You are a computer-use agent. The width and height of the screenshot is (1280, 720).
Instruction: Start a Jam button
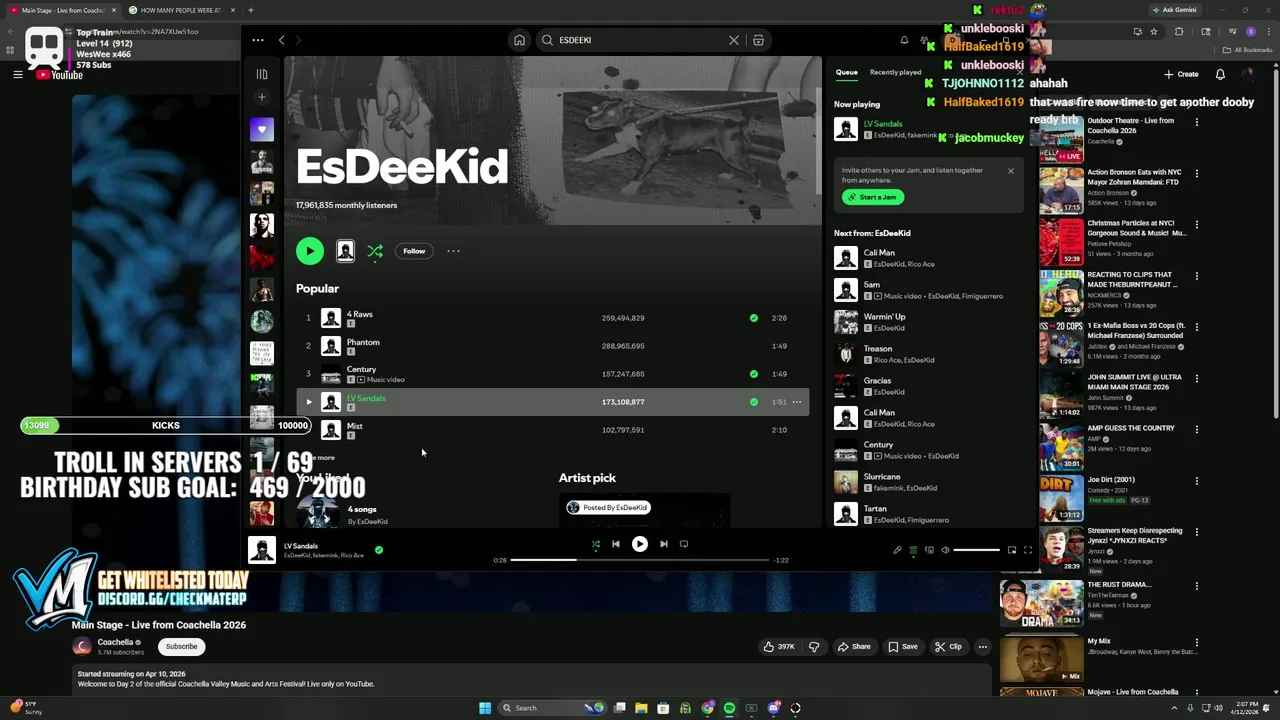pos(873,197)
